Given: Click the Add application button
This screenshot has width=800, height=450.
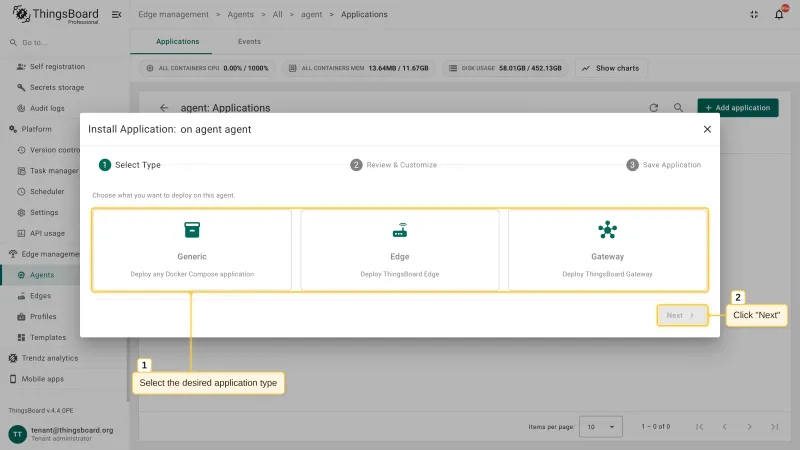Looking at the screenshot, I should click(738, 108).
